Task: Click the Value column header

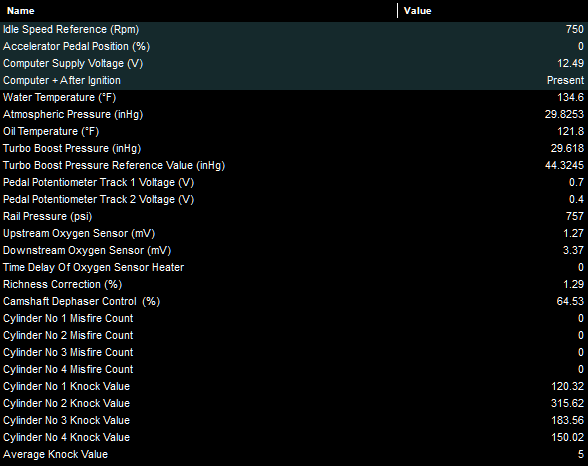Action: [x=493, y=10]
